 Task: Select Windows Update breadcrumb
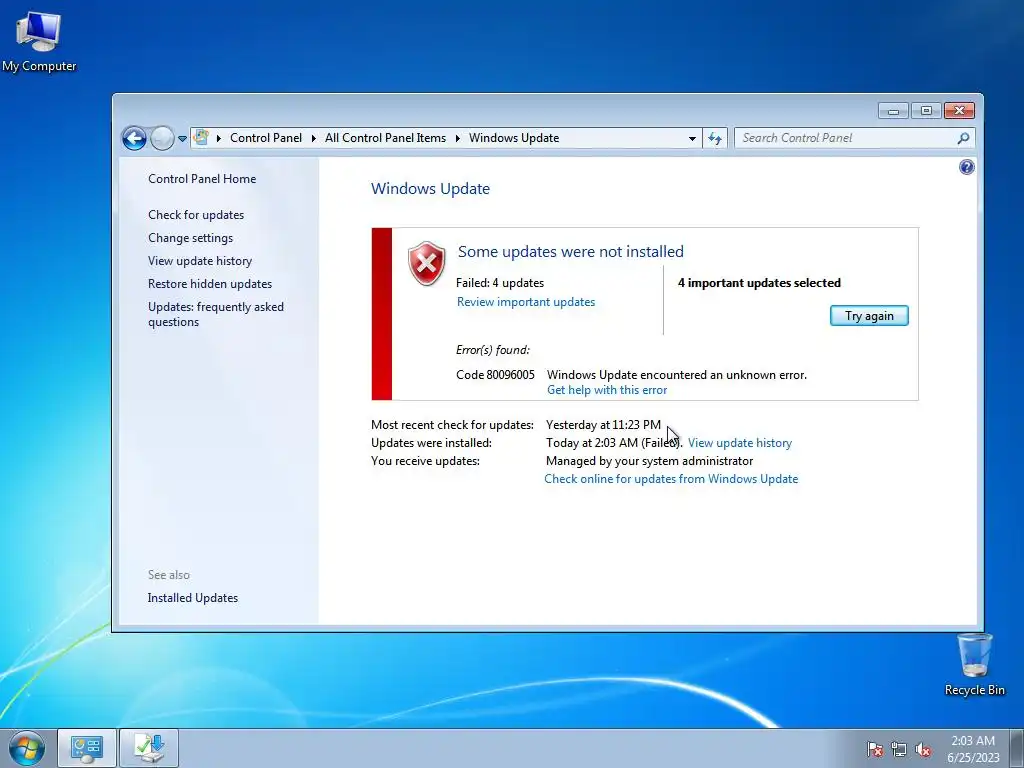click(514, 138)
